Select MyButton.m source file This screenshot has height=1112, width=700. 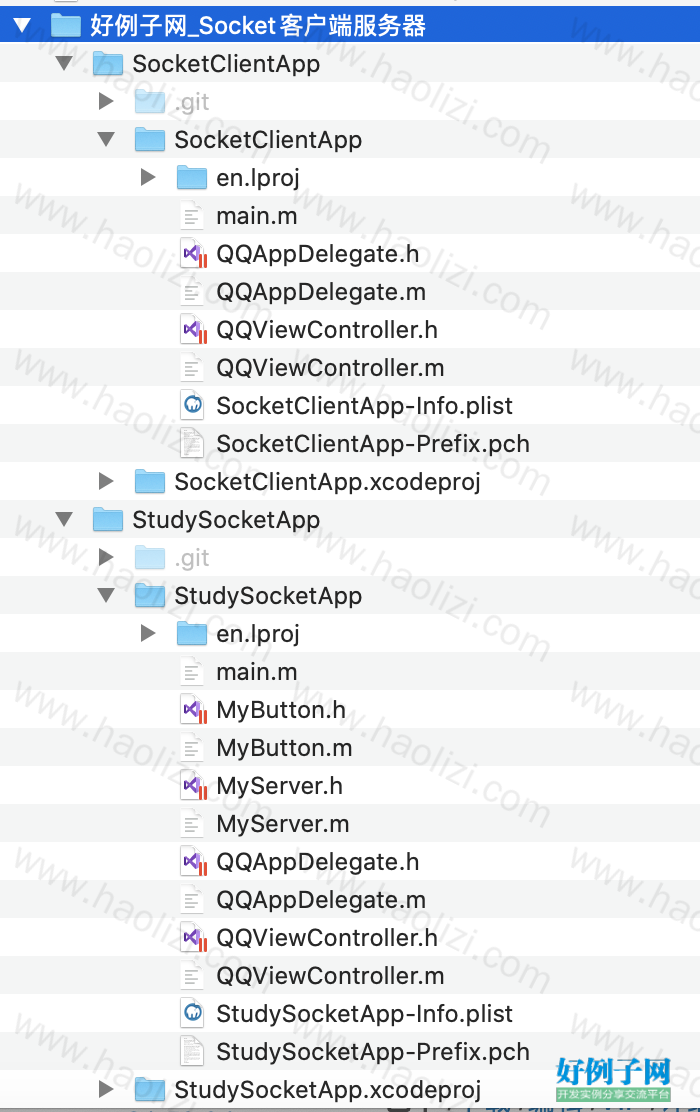click(284, 748)
